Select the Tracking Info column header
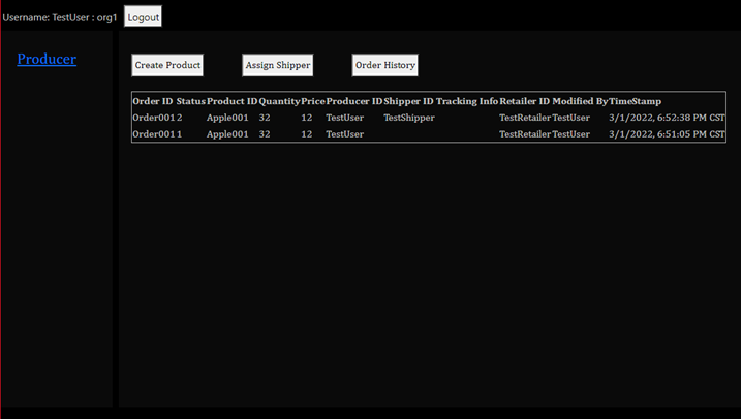 (x=467, y=101)
